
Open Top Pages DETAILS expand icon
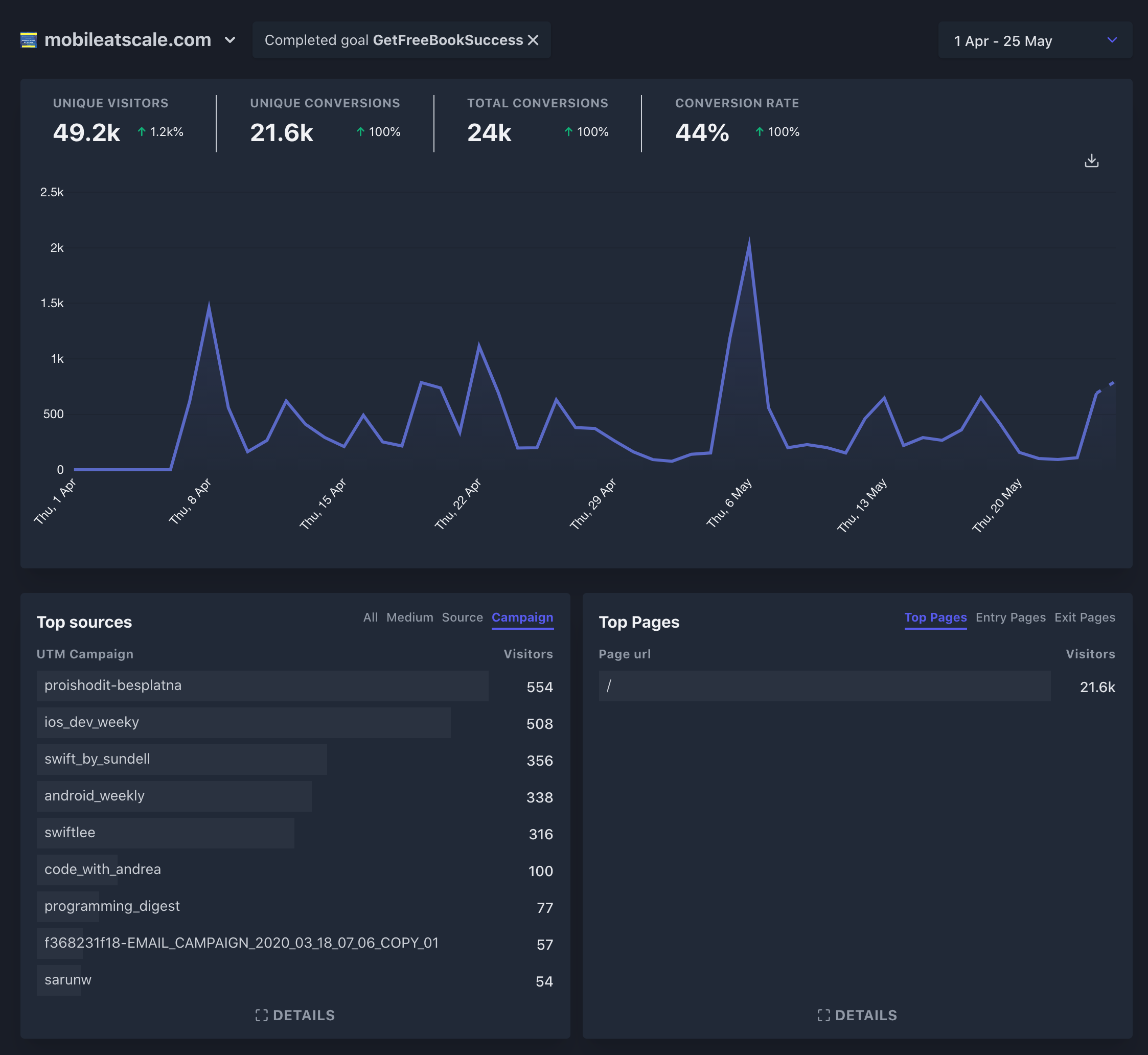coord(823,1015)
